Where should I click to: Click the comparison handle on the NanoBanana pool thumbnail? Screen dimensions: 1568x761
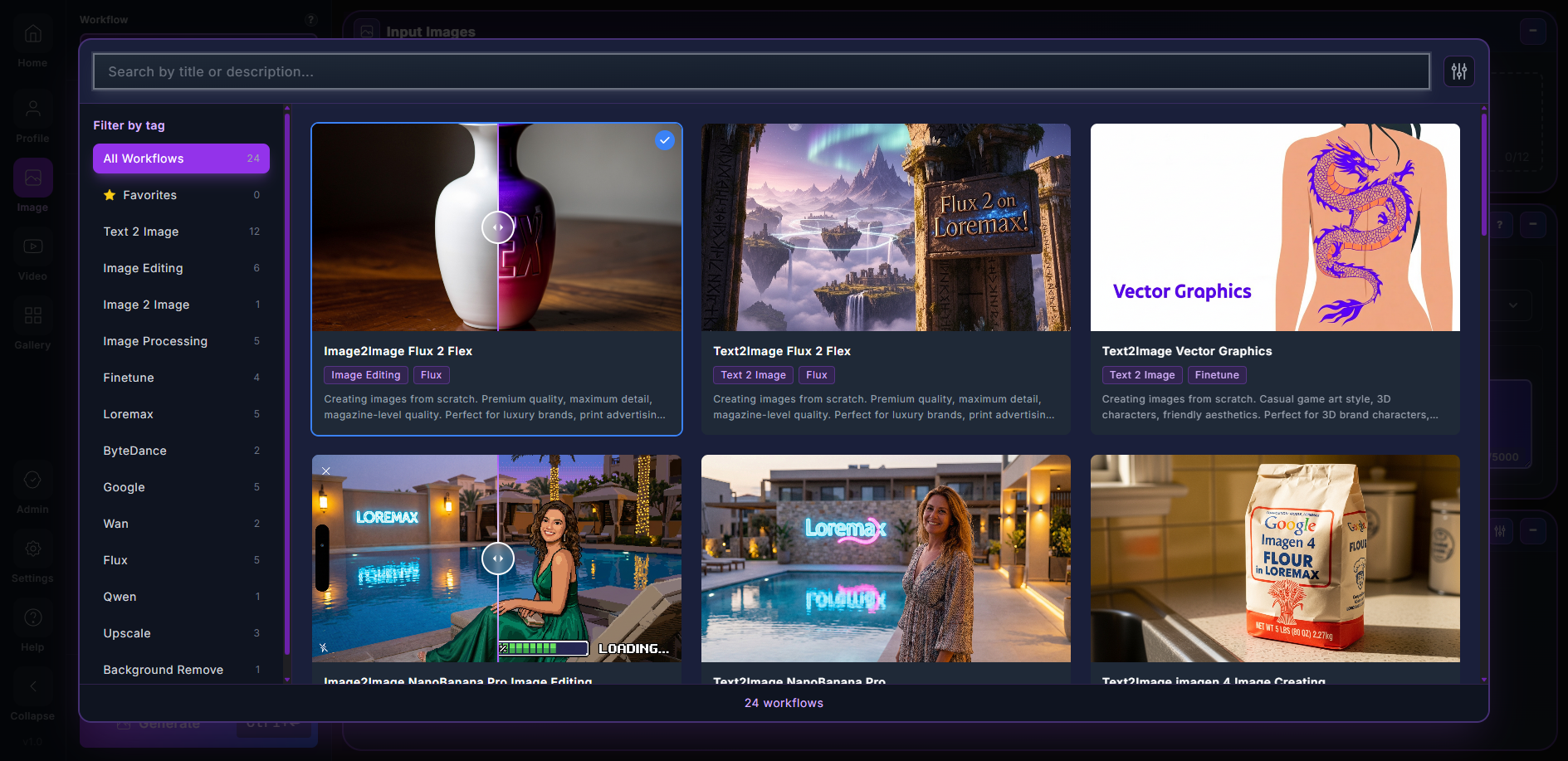[x=498, y=559]
